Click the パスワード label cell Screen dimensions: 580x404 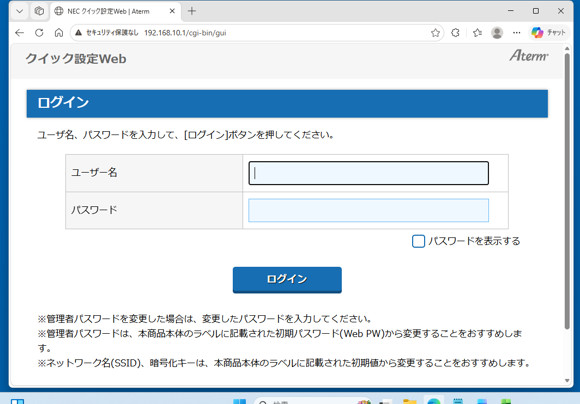154,210
